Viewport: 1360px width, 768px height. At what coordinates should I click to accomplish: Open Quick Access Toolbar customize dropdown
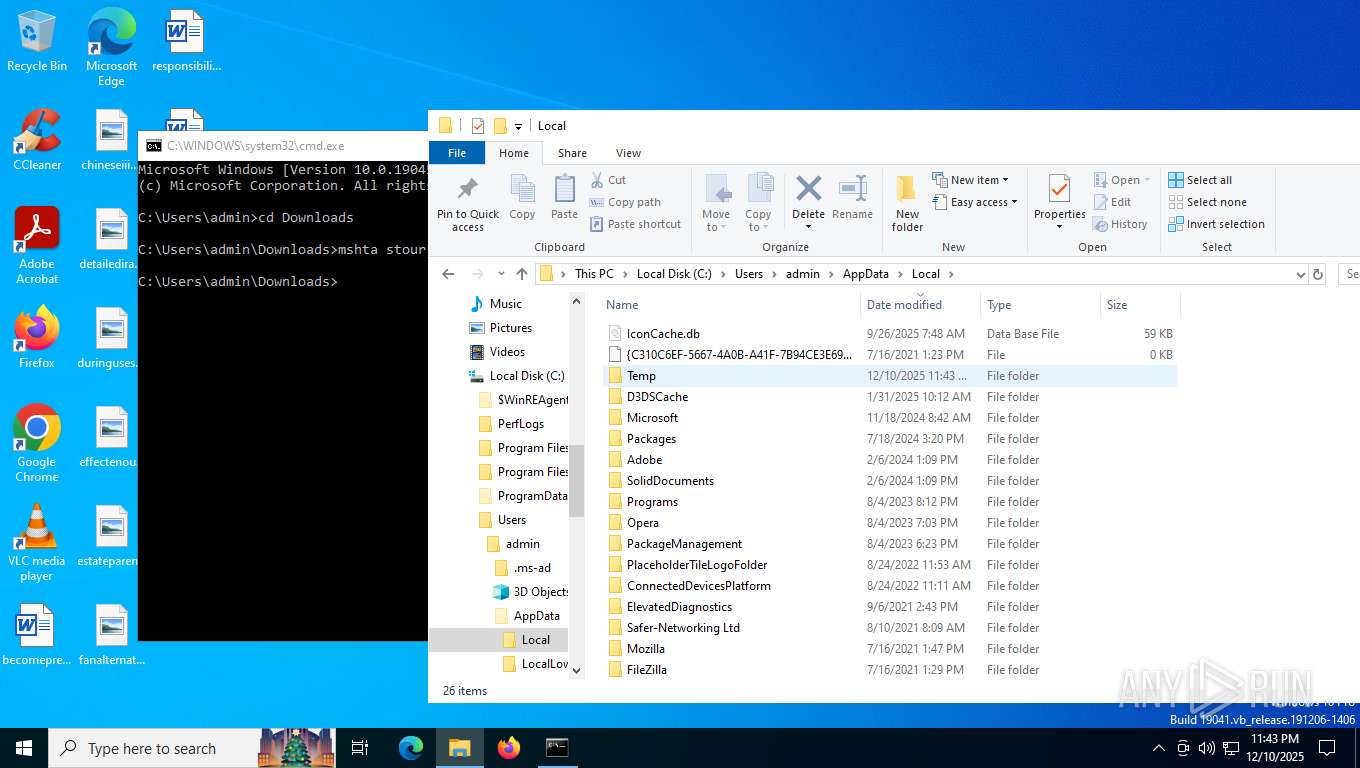point(518,126)
